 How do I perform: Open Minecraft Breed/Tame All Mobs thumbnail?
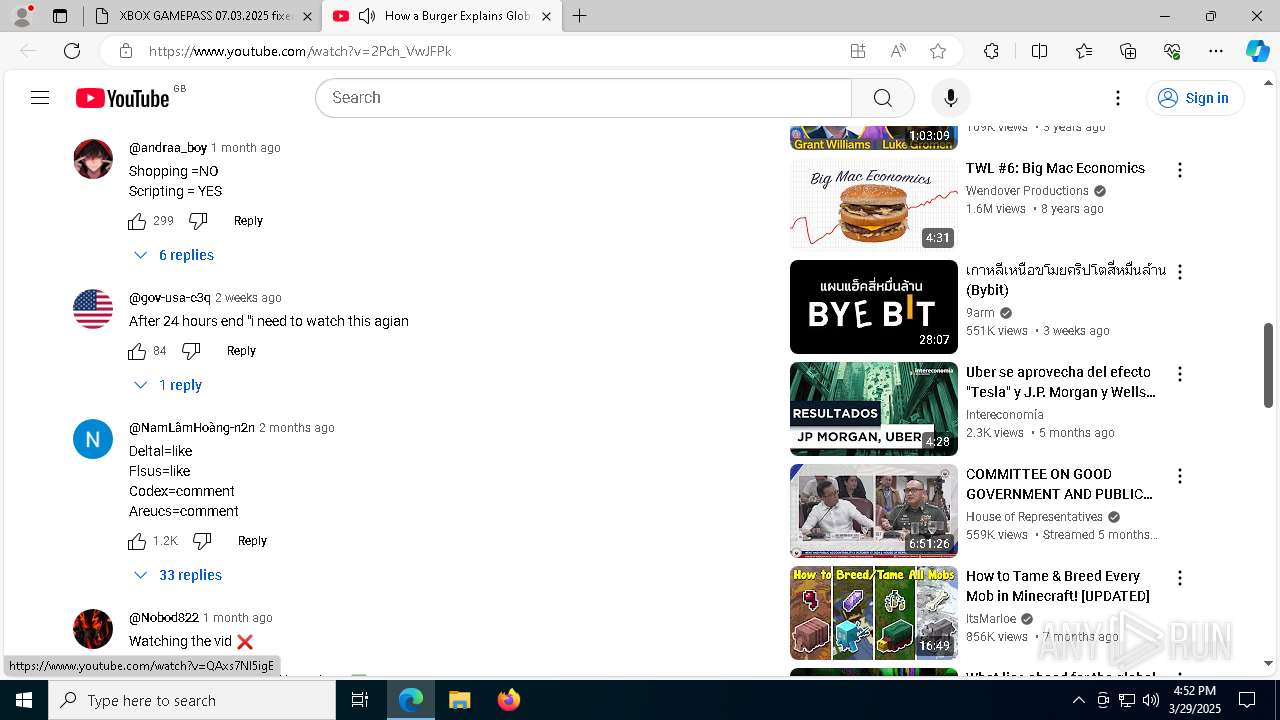tap(874, 613)
